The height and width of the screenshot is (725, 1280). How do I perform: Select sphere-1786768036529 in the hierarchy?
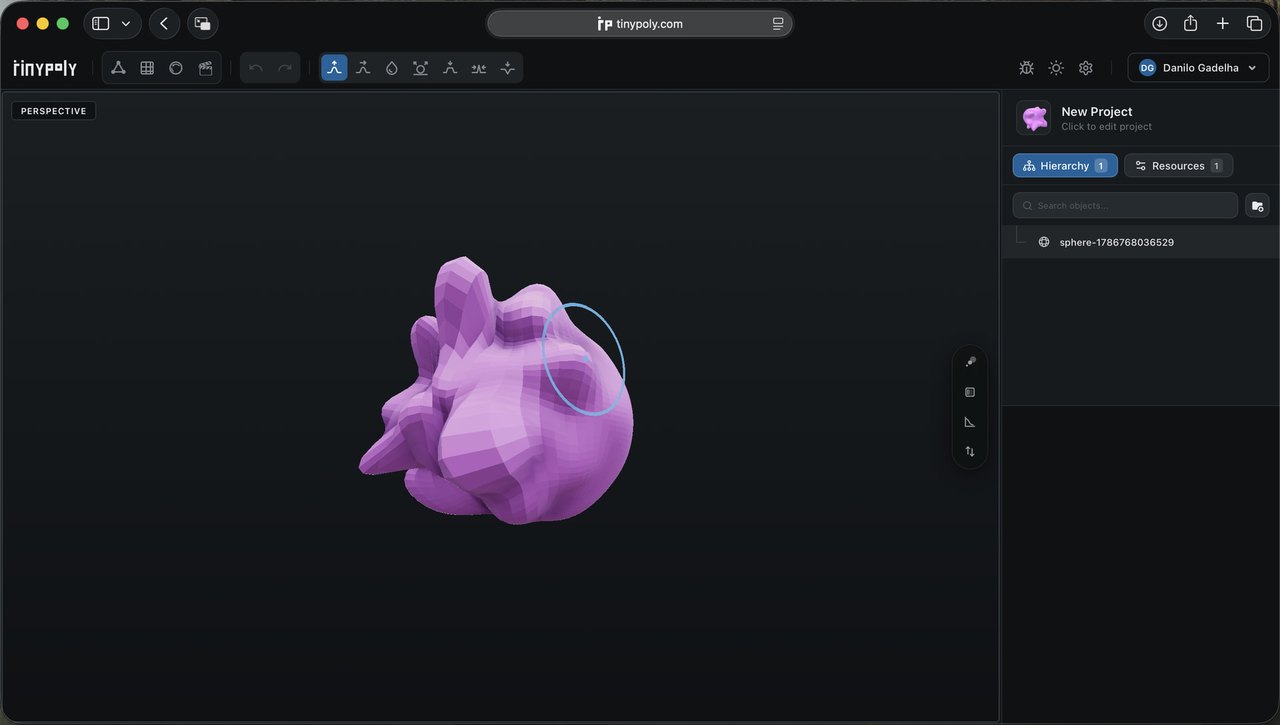tap(1140, 242)
